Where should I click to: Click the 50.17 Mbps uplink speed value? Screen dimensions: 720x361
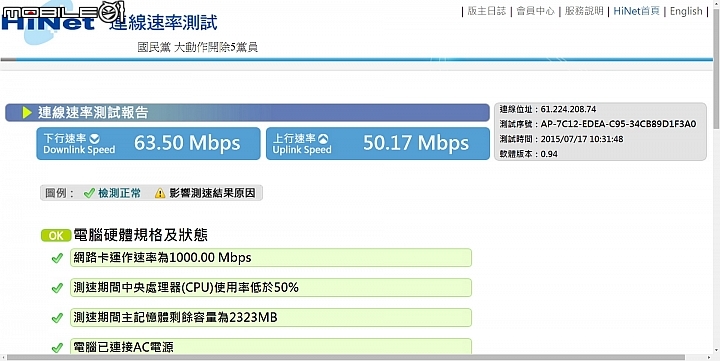(x=416, y=143)
